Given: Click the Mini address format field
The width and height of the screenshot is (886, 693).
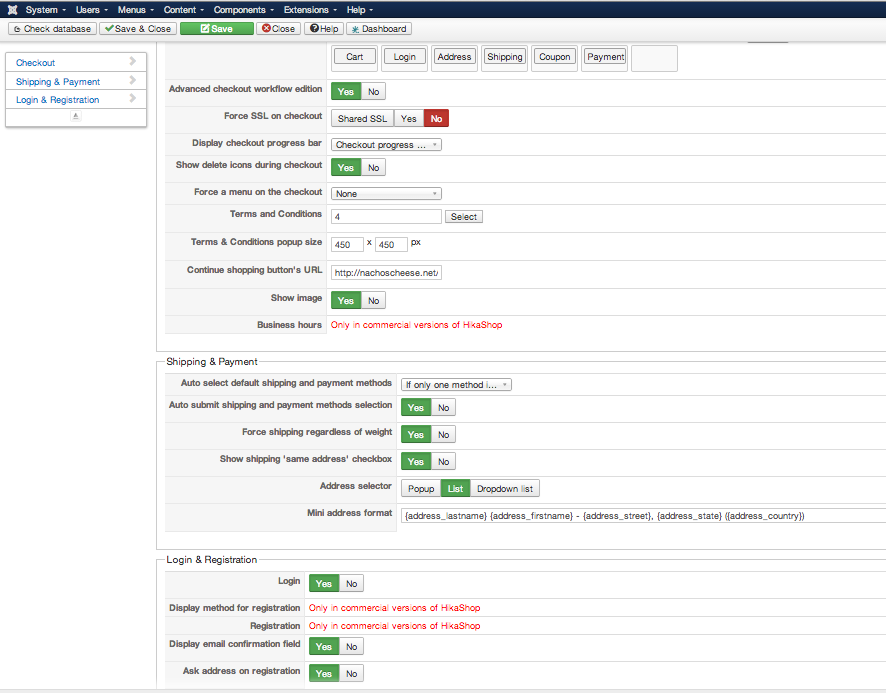Looking at the screenshot, I should tap(643, 516).
